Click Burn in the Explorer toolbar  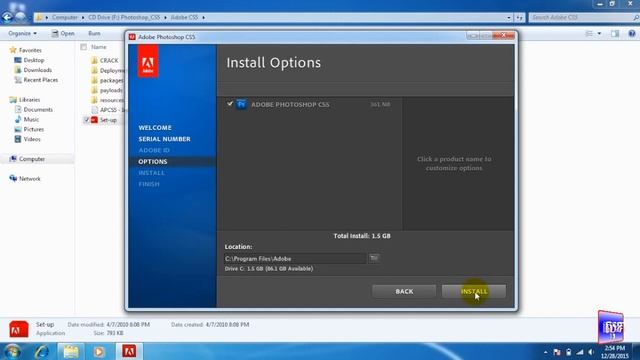94,33
